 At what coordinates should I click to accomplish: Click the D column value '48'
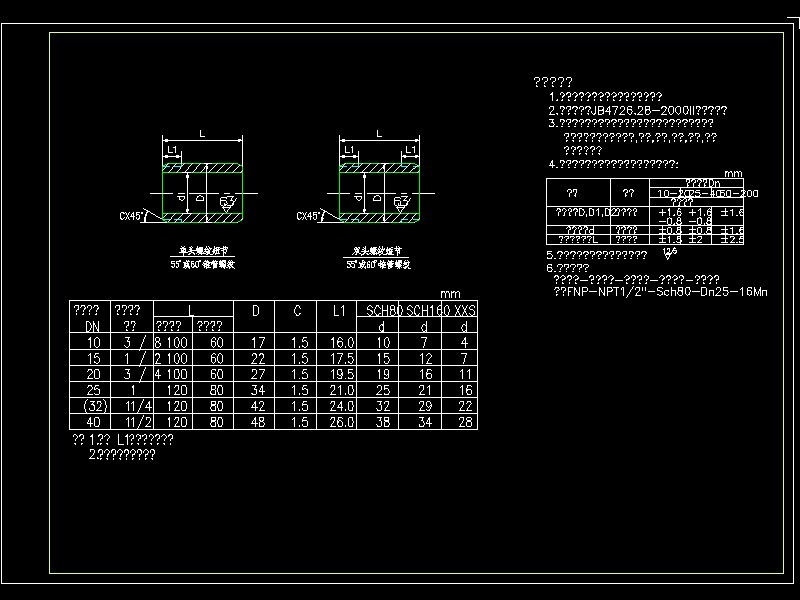point(258,422)
